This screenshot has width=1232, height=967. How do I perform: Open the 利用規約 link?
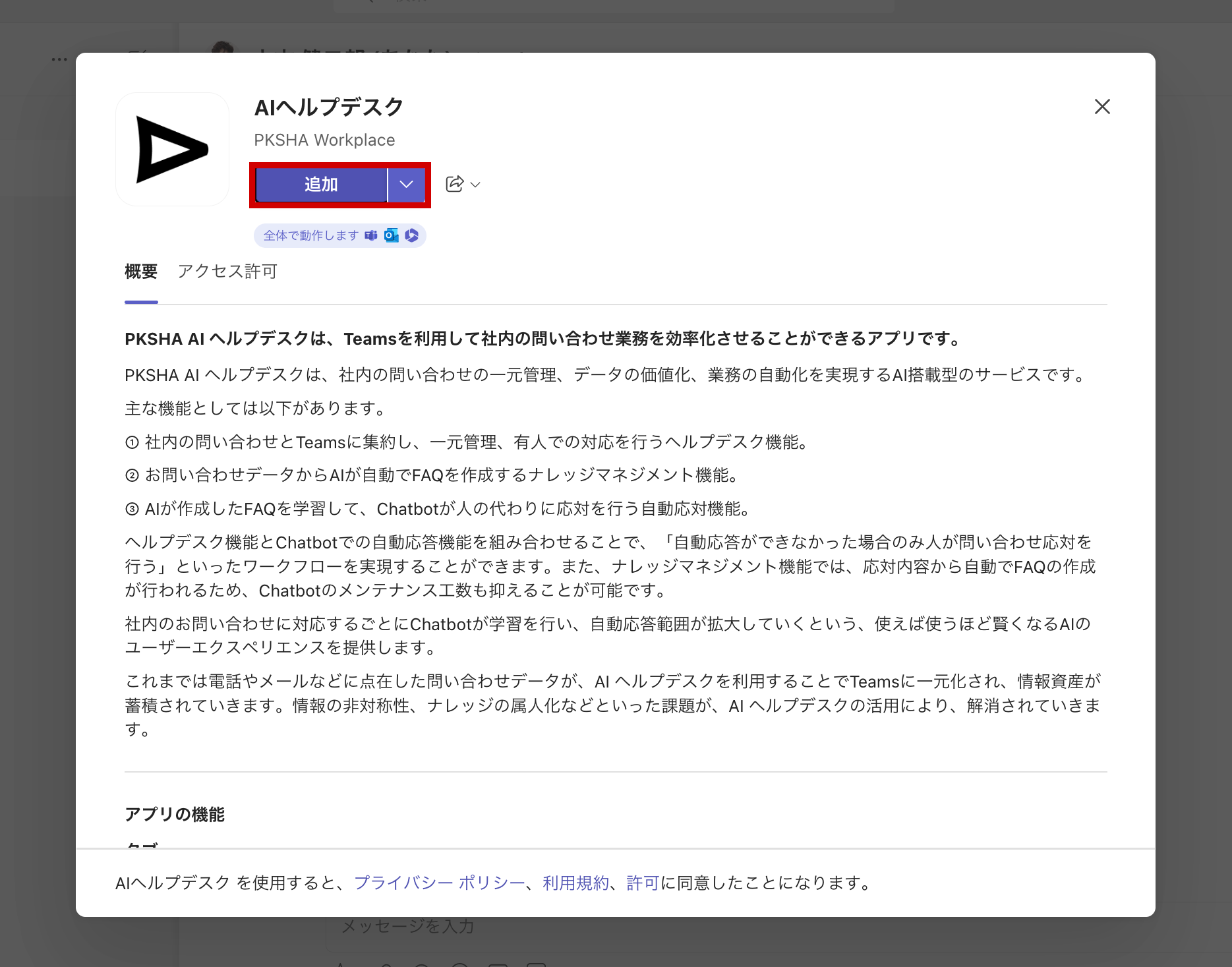point(575,883)
